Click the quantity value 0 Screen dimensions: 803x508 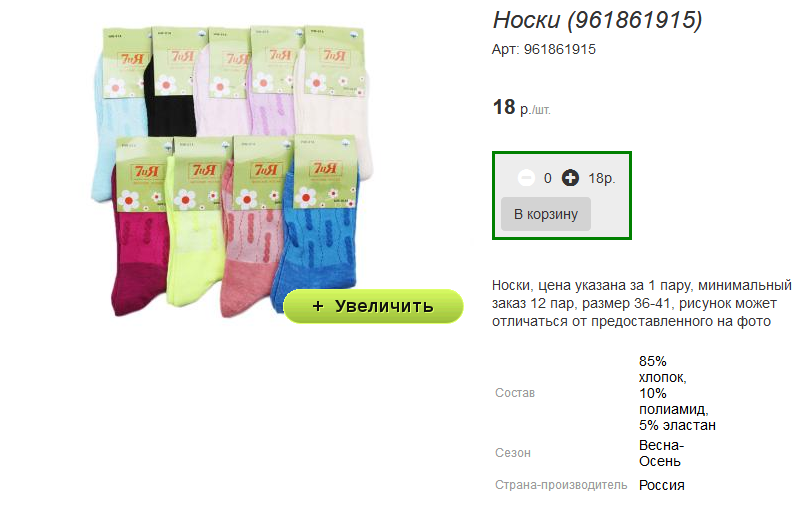click(x=547, y=178)
